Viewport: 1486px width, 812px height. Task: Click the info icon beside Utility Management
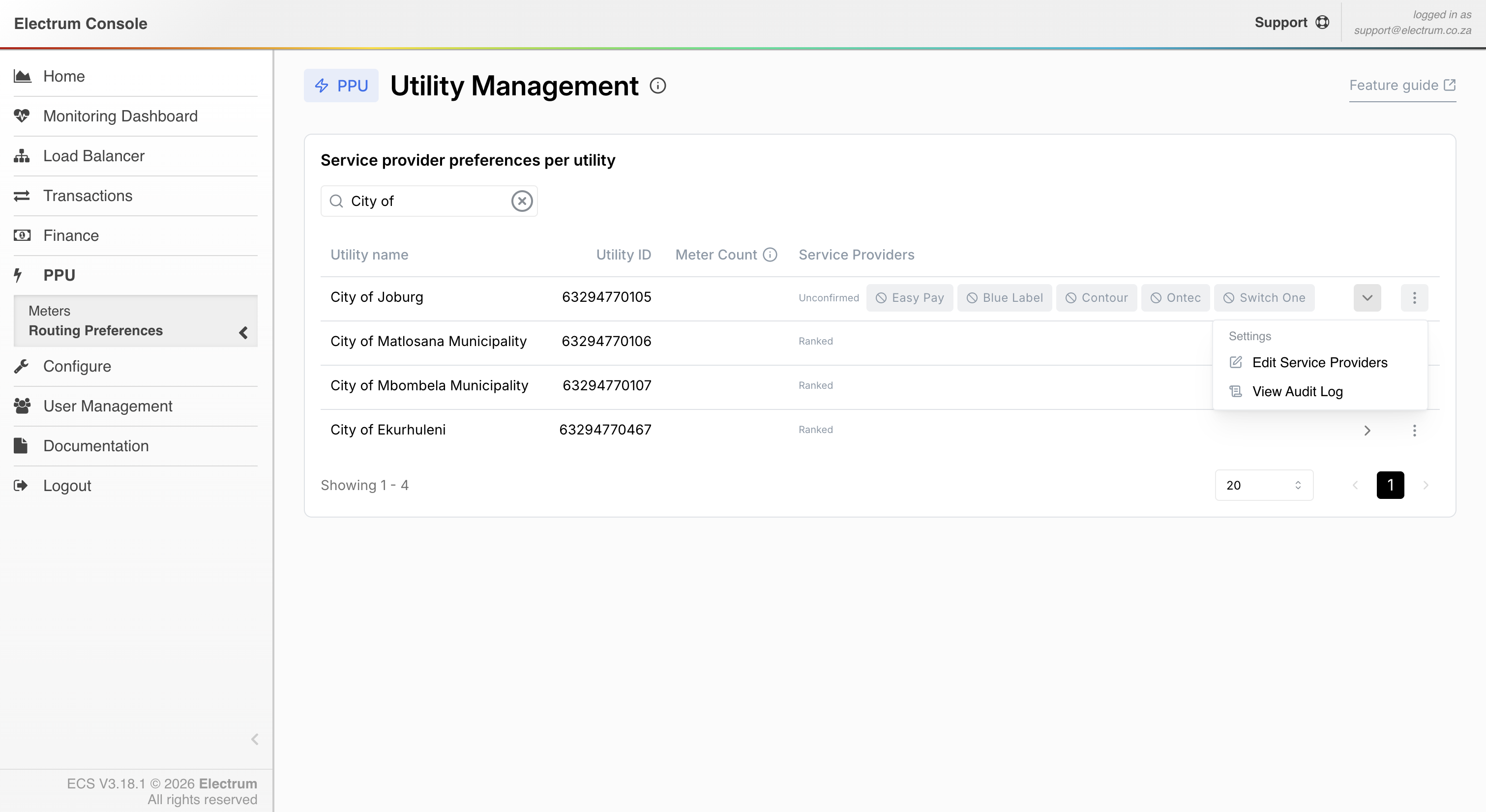pyautogui.click(x=657, y=86)
